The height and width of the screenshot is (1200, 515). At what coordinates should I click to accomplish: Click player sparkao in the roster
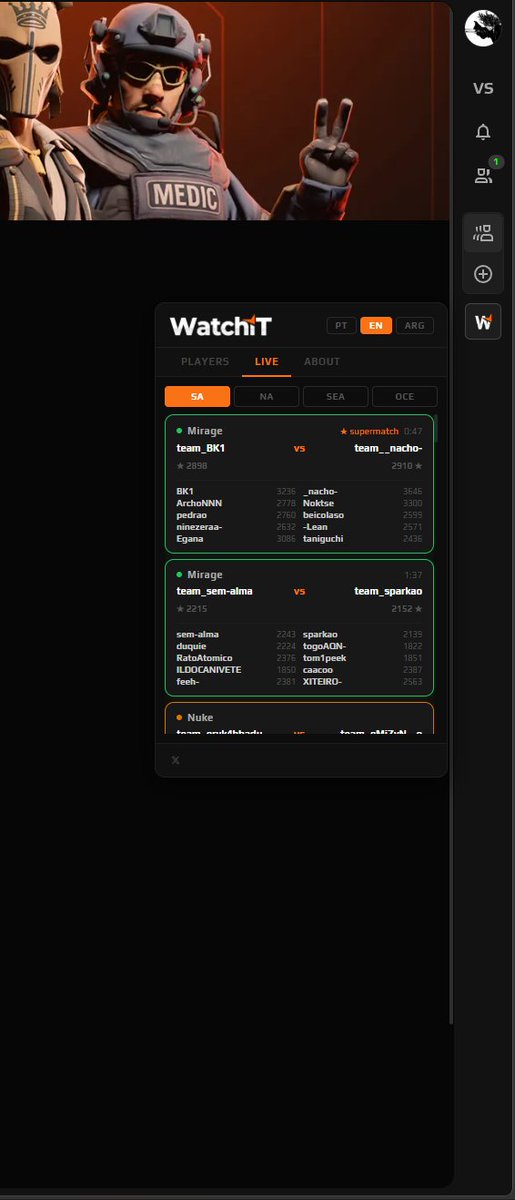coord(320,634)
